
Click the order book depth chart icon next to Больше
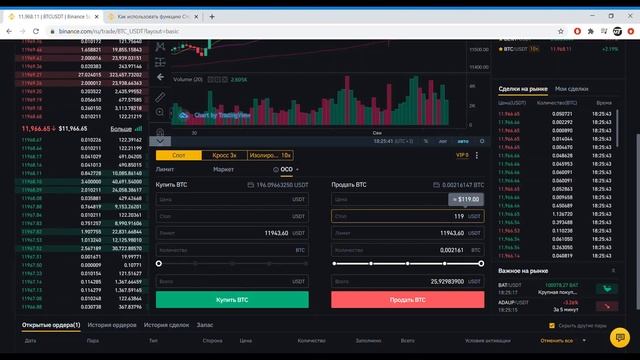[x=139, y=129]
